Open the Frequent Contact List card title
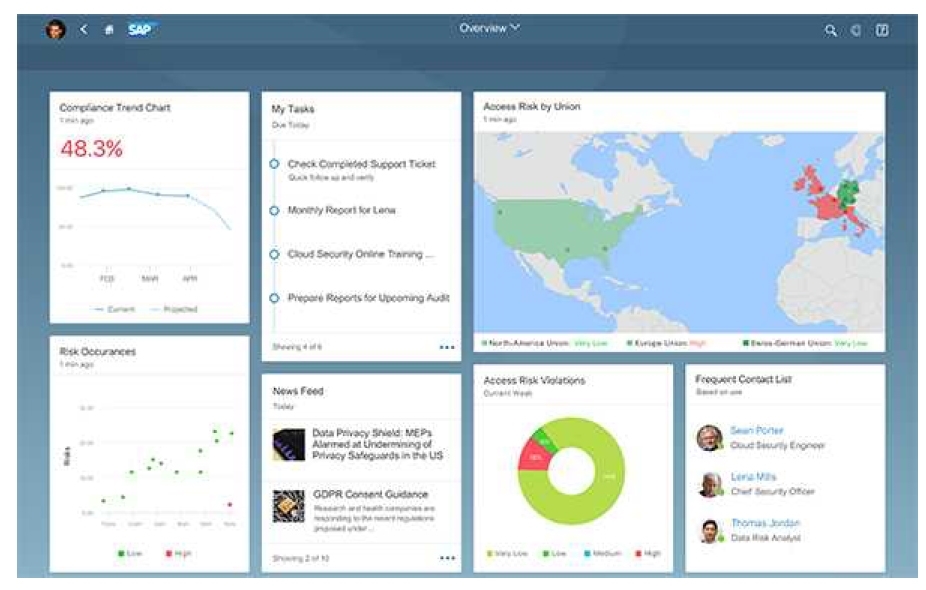 coord(743,379)
